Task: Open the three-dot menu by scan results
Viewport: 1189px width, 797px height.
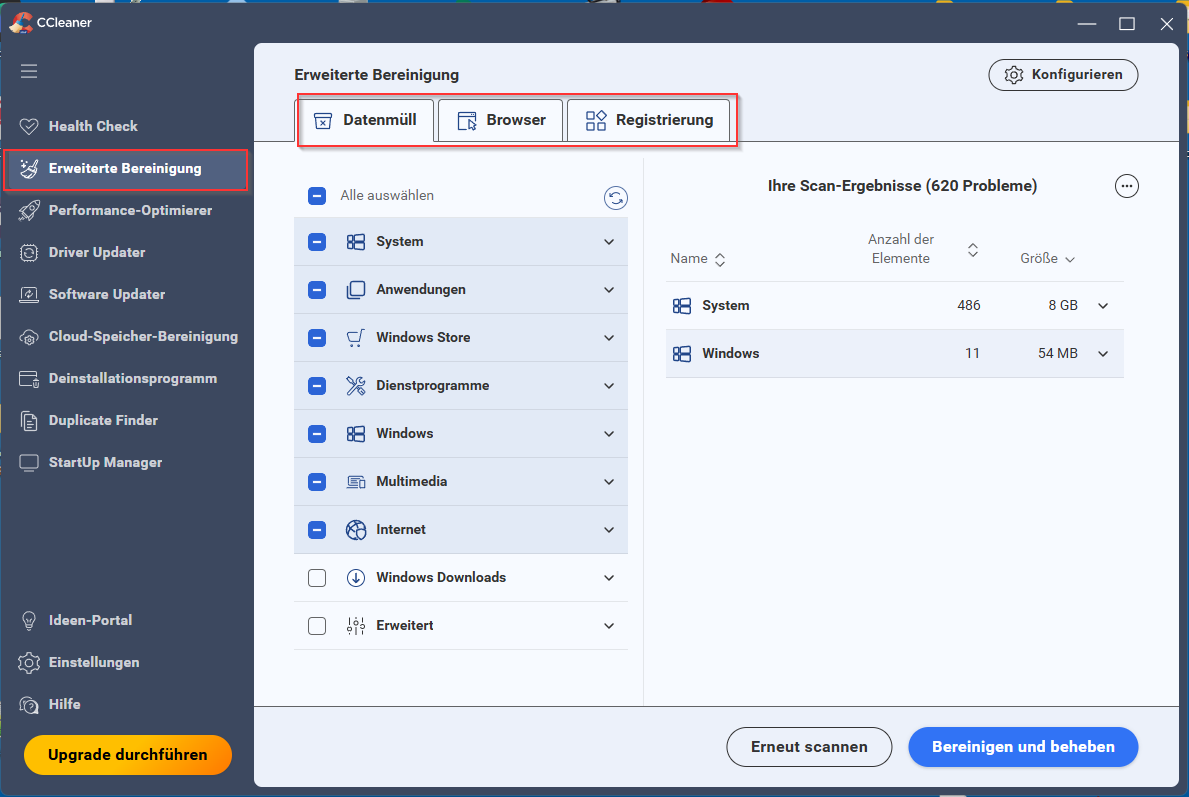Action: (1126, 186)
